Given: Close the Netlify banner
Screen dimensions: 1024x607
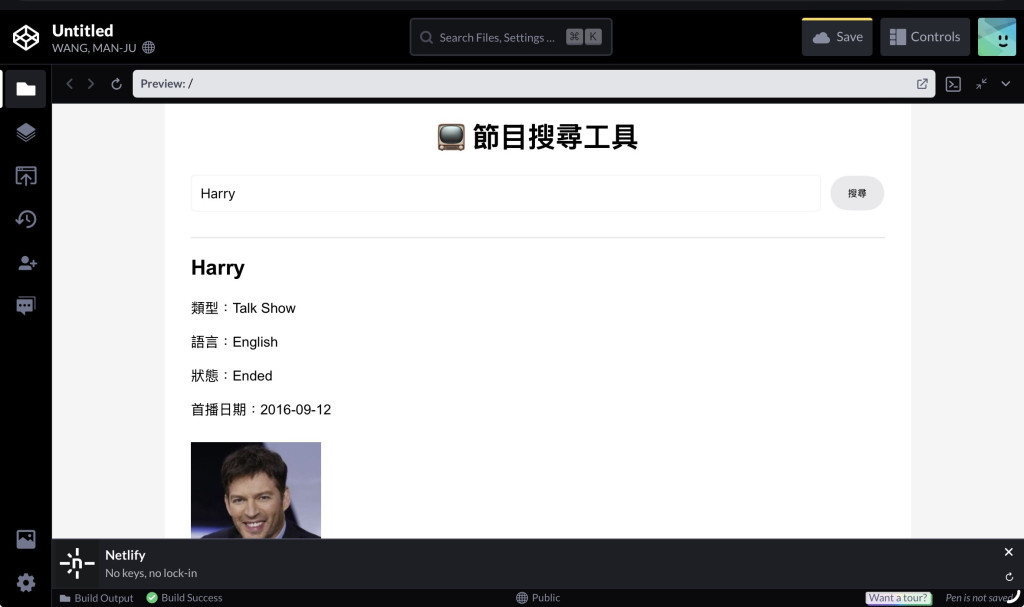Looking at the screenshot, I should 1008,552.
